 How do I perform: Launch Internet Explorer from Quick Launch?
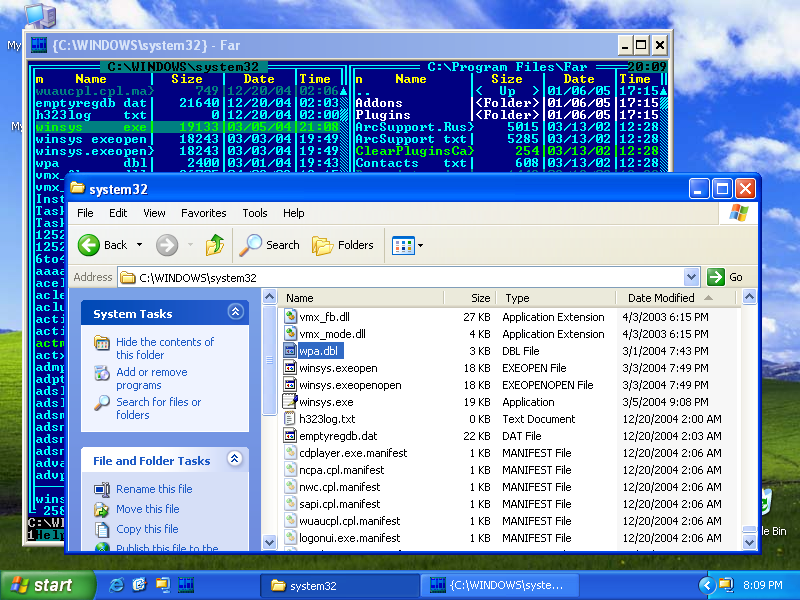point(116,585)
